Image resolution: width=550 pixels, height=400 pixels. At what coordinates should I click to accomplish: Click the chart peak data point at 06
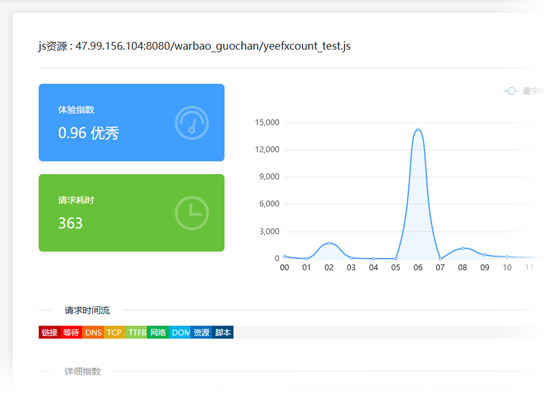(418, 129)
